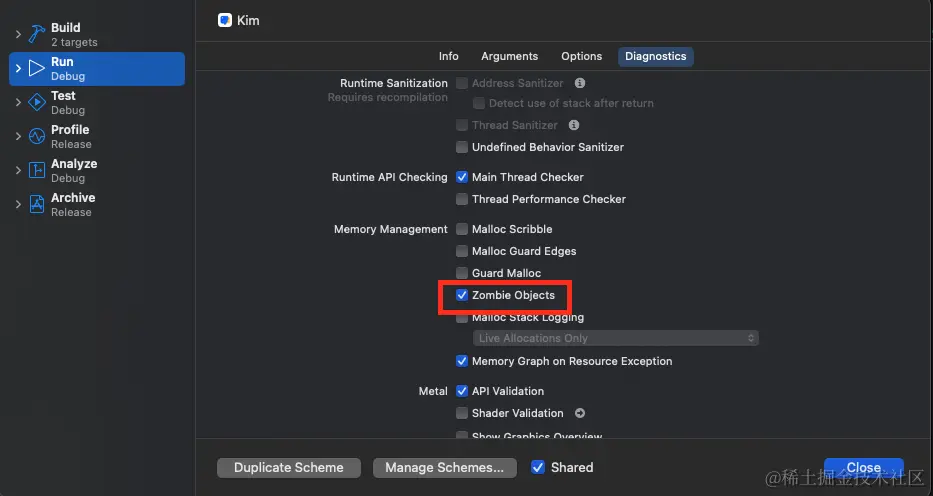This screenshot has width=933, height=496.
Task: Expand the Run scheme action
Action: click(18, 68)
